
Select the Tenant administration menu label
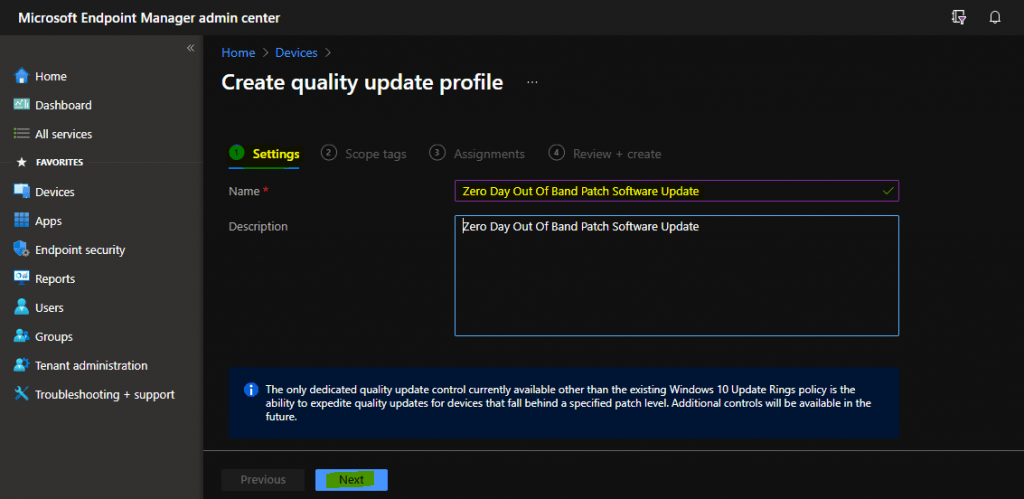pos(91,366)
